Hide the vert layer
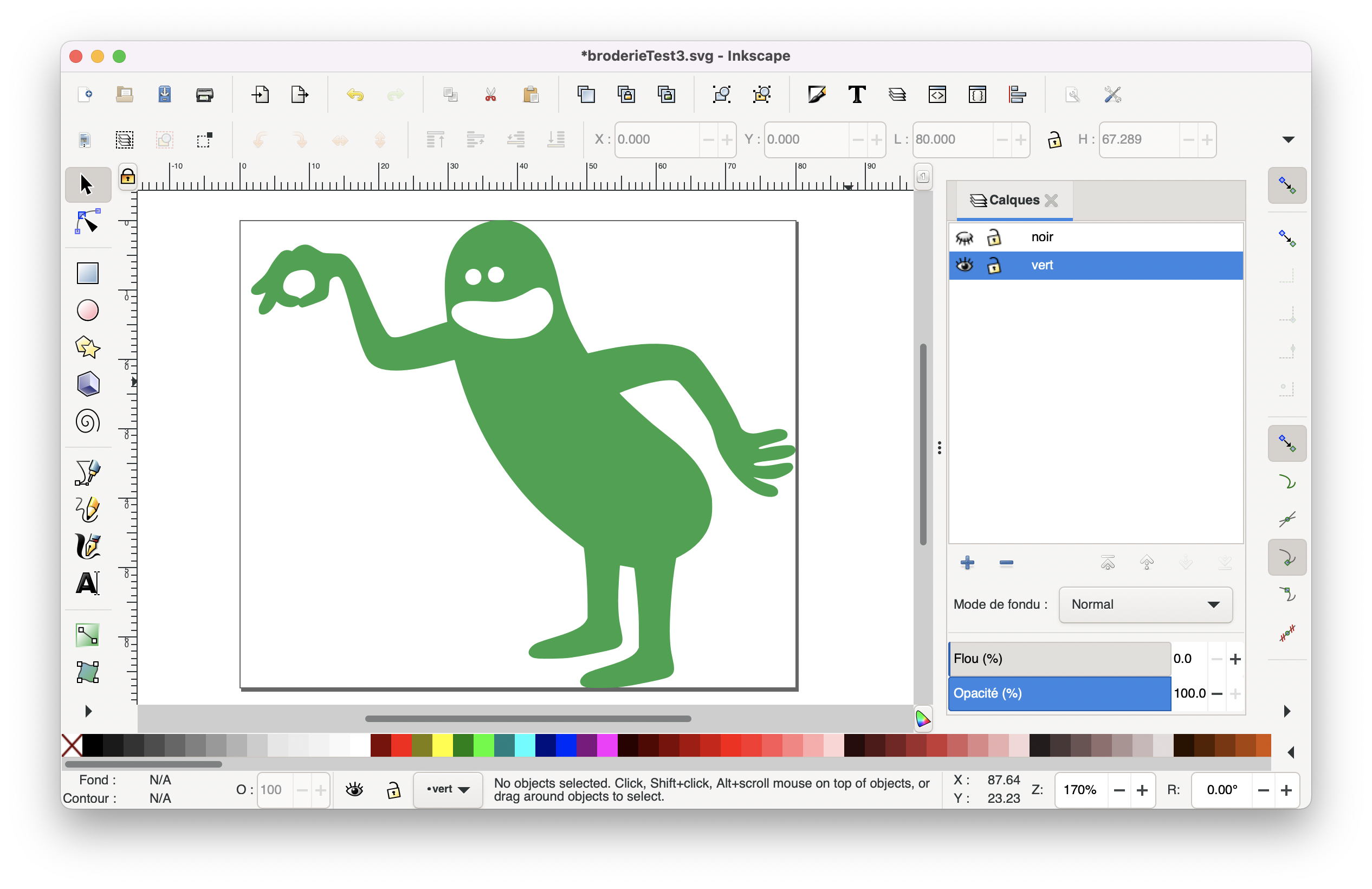This screenshot has height=889, width=1372. 964,265
